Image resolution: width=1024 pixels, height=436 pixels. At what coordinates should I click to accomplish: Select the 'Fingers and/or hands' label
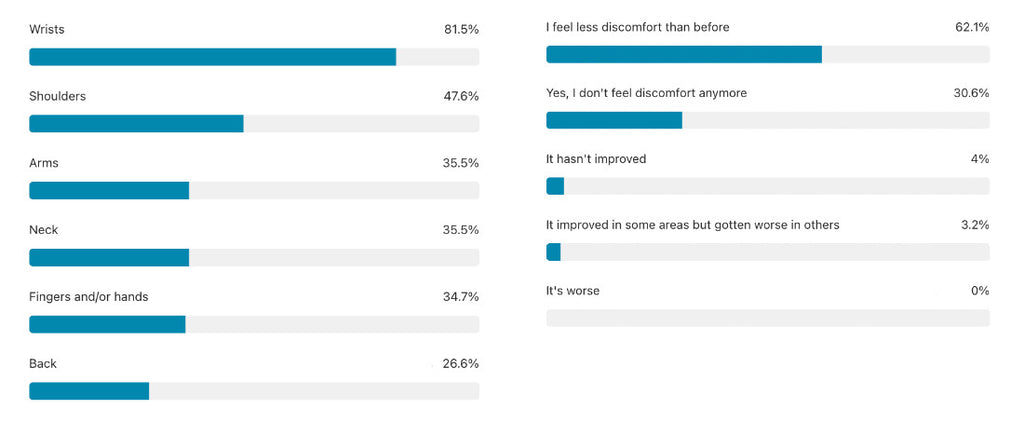point(89,297)
